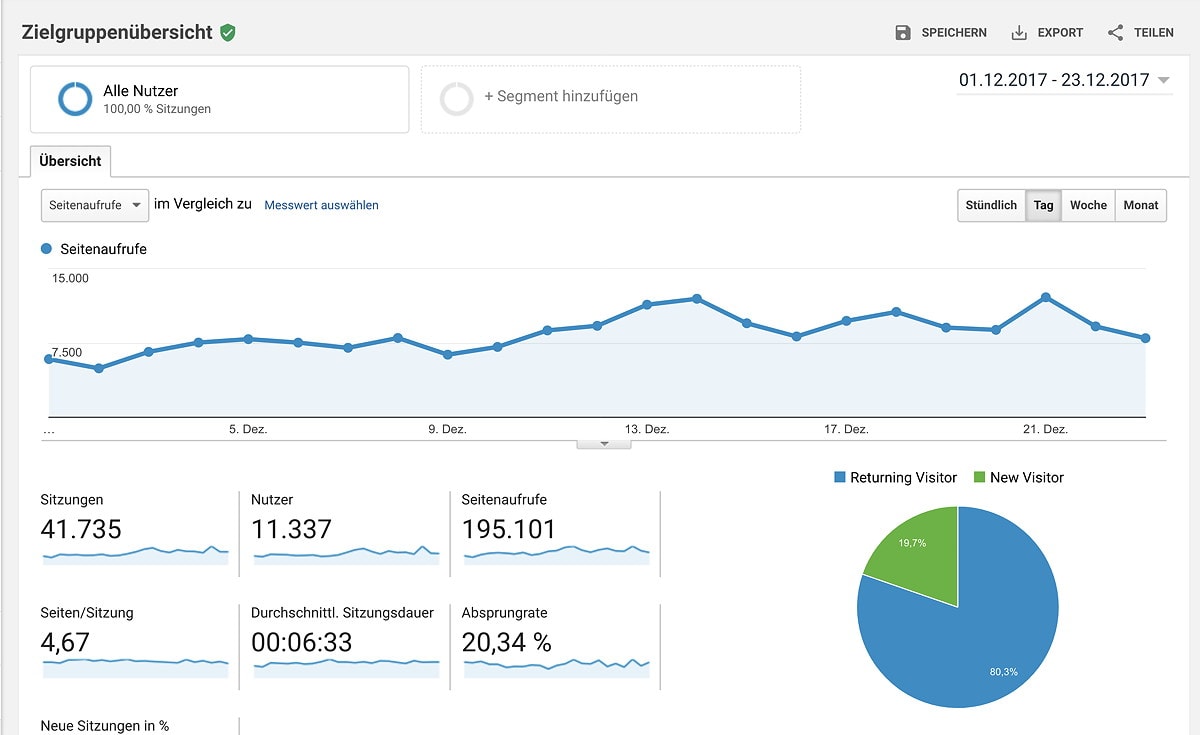Click Segment hinzufügen box

(x=610, y=99)
